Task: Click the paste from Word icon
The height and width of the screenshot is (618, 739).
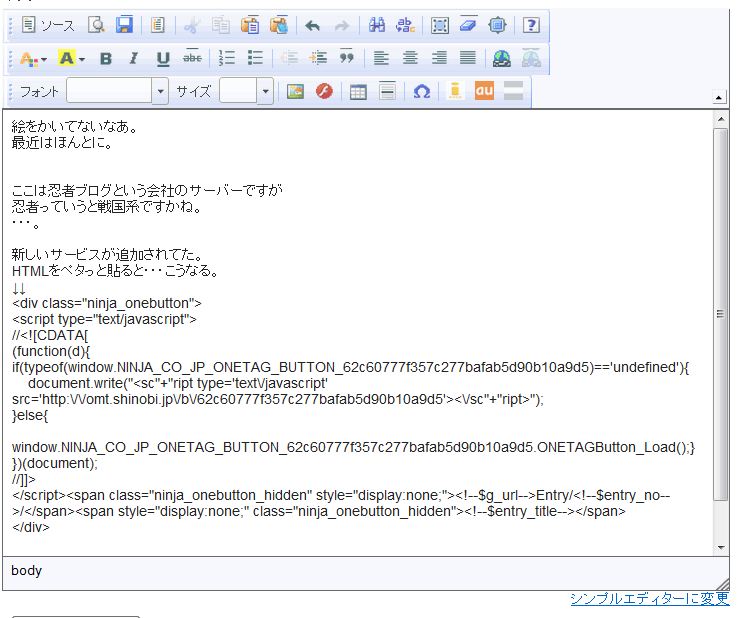Action: [x=279, y=25]
